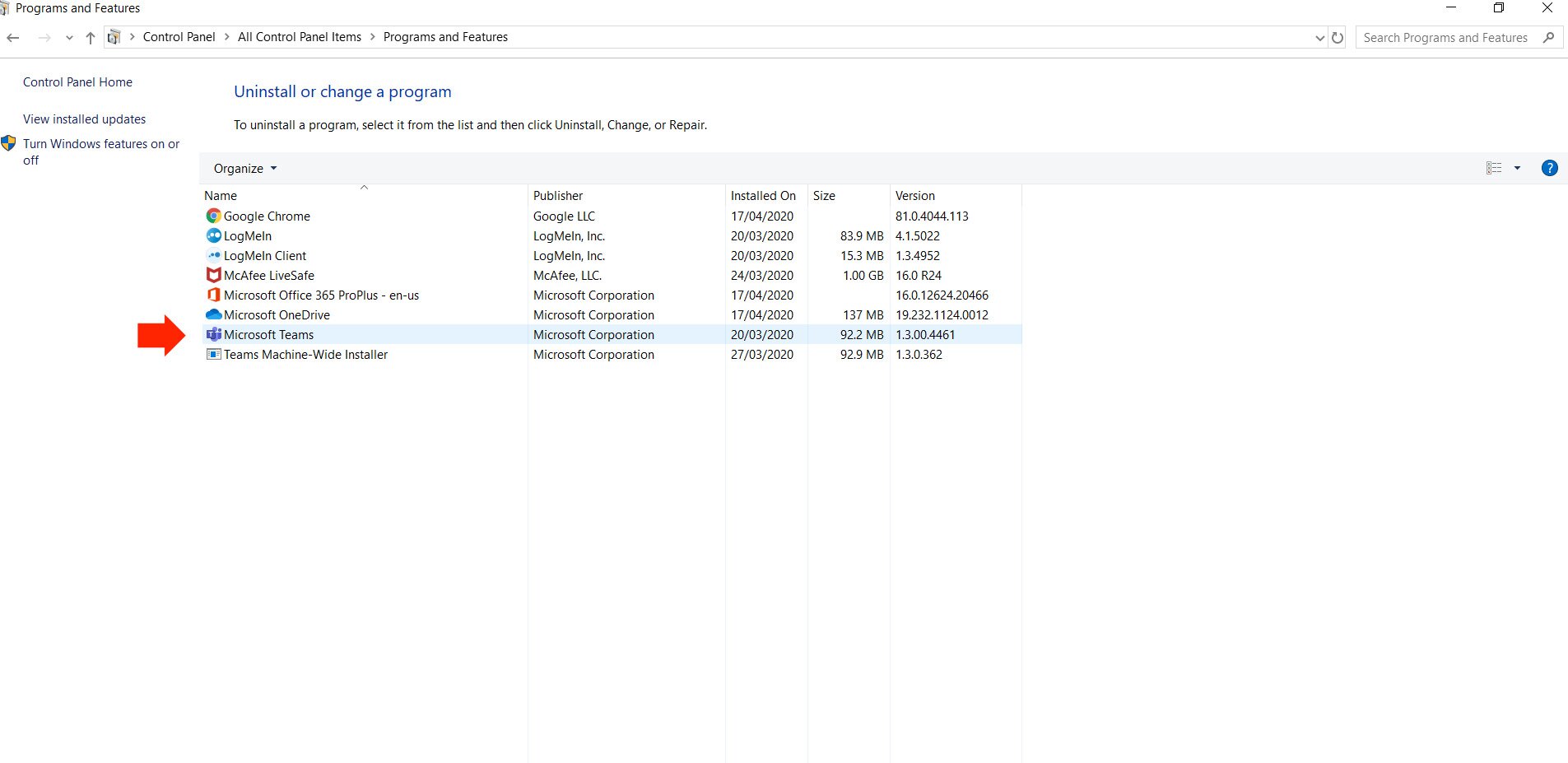Click the search magnifier icon

(x=1548, y=37)
